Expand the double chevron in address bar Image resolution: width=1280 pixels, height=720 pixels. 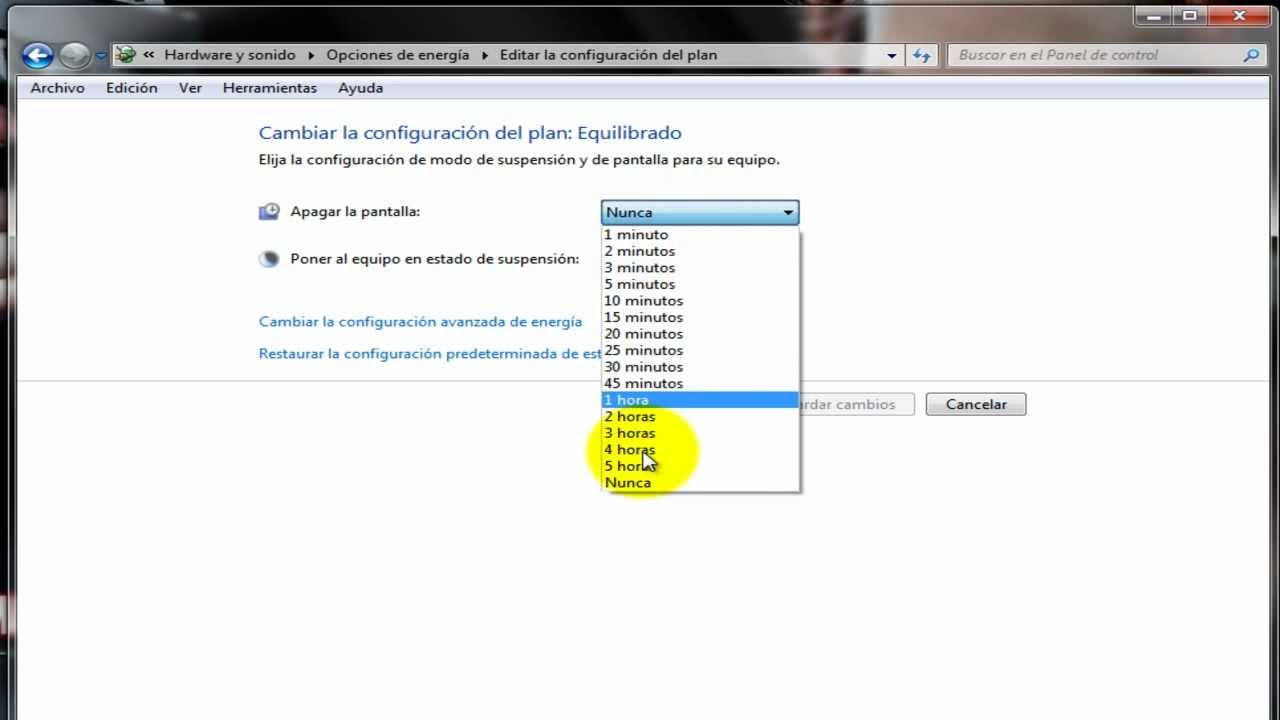coord(149,55)
